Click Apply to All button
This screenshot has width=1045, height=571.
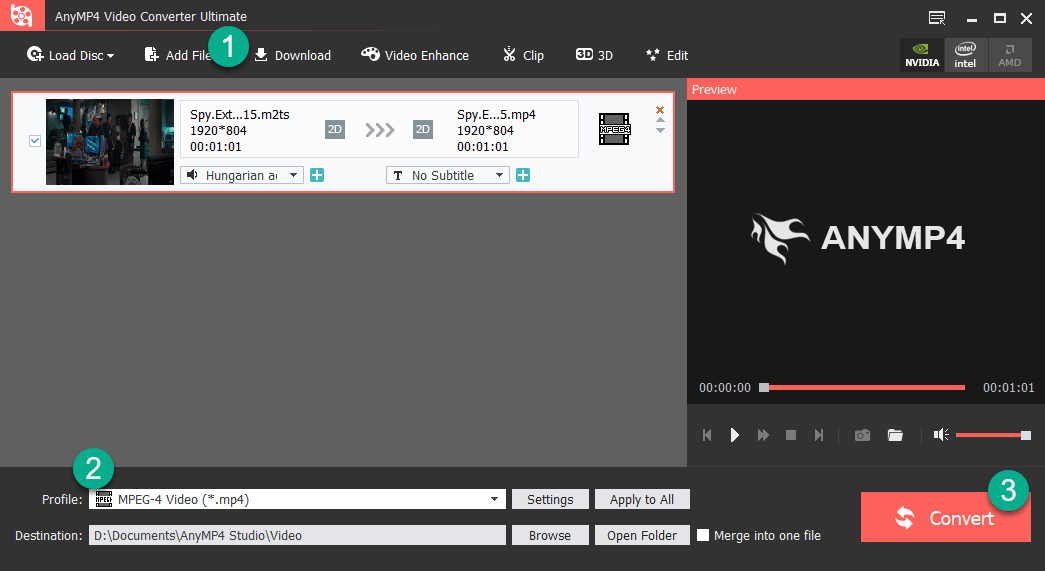pyautogui.click(x=642, y=499)
